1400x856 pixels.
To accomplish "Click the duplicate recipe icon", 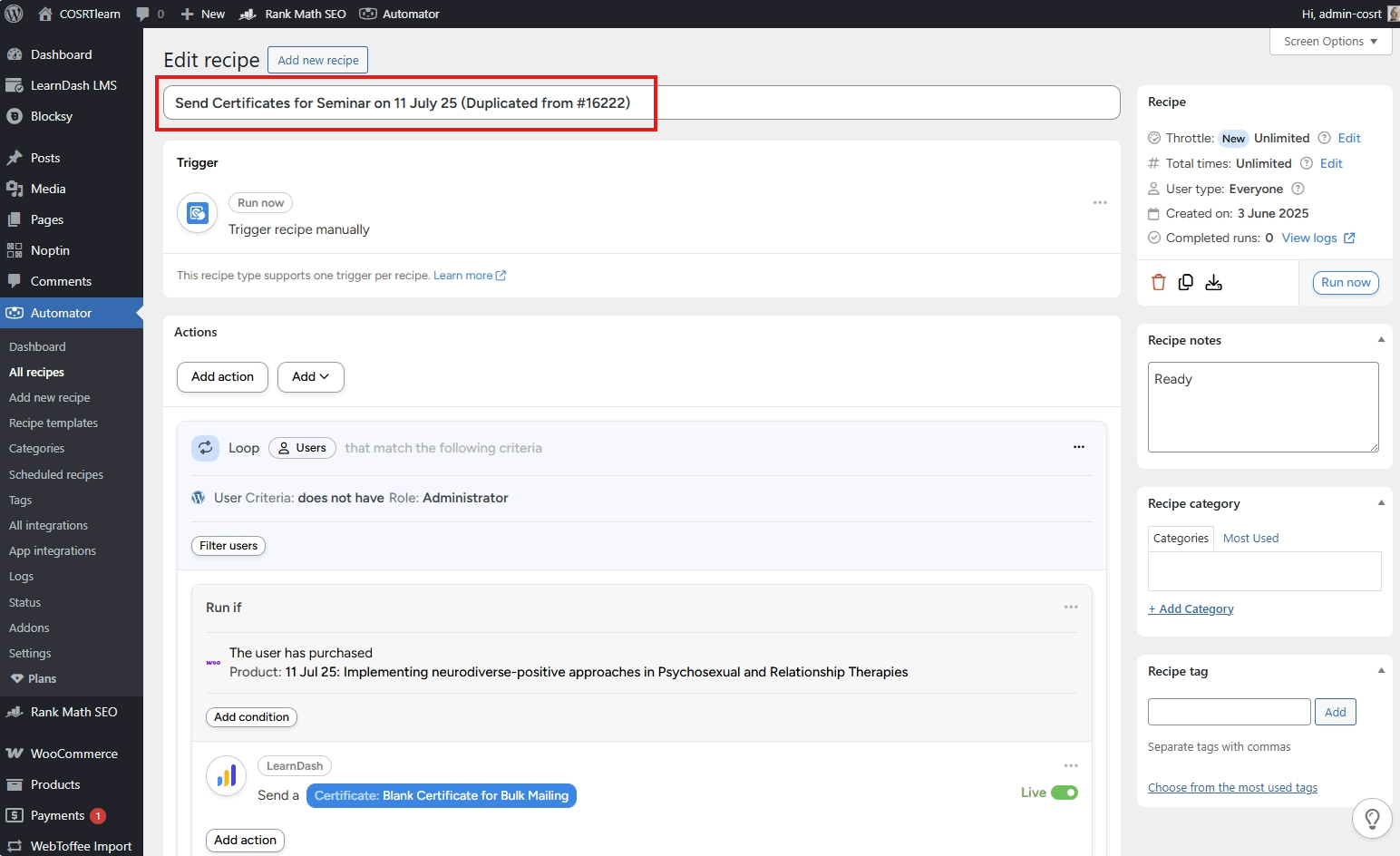I will tap(1185, 283).
